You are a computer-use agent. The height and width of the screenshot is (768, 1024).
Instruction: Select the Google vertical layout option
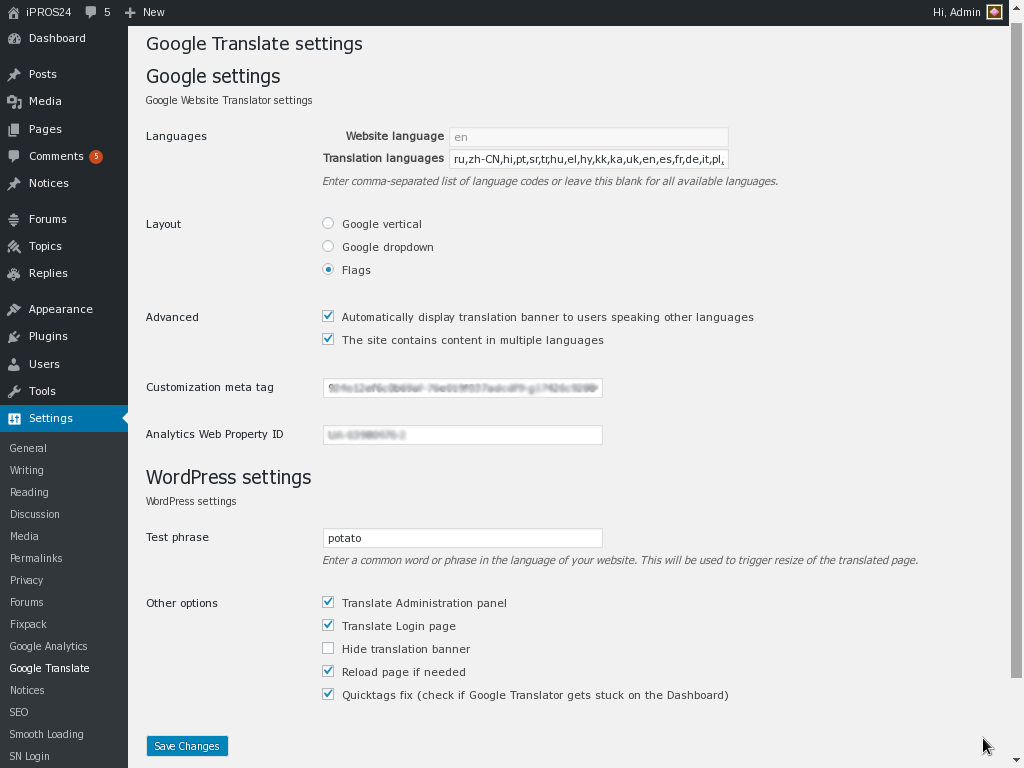pyautogui.click(x=328, y=224)
